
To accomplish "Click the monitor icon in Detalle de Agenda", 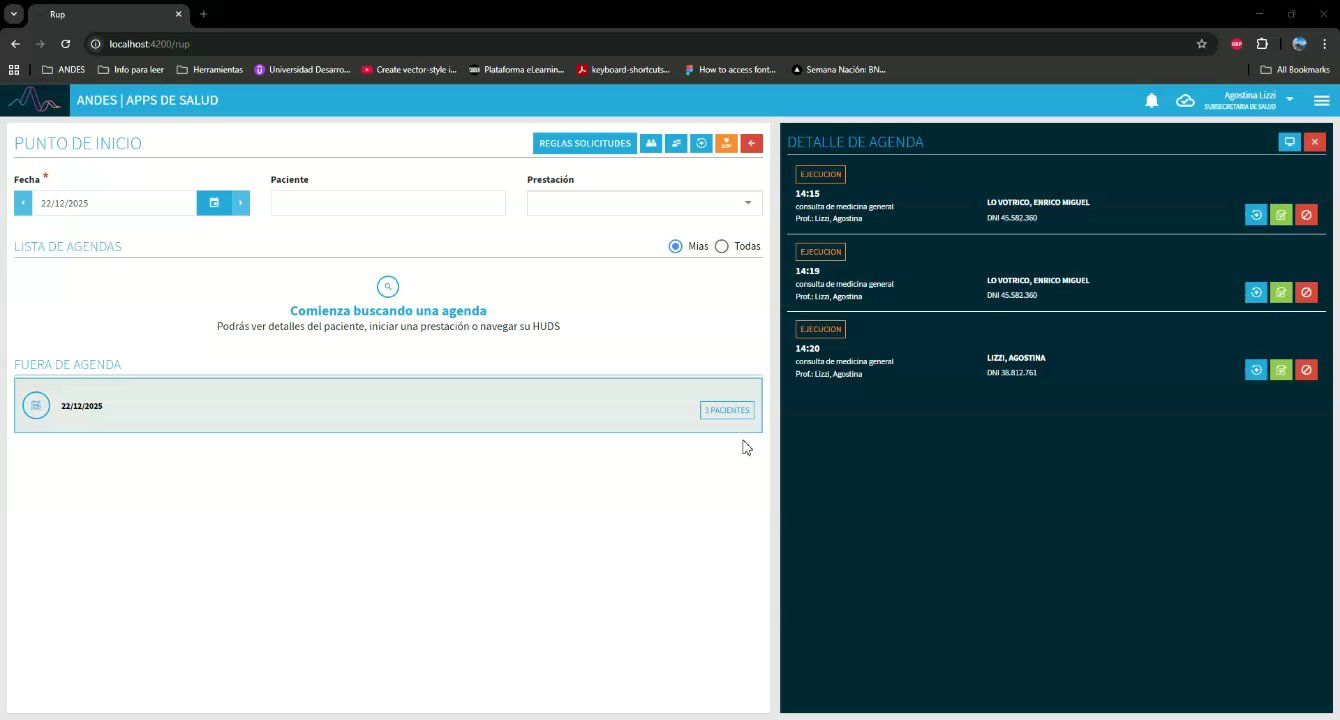I will click(1290, 142).
